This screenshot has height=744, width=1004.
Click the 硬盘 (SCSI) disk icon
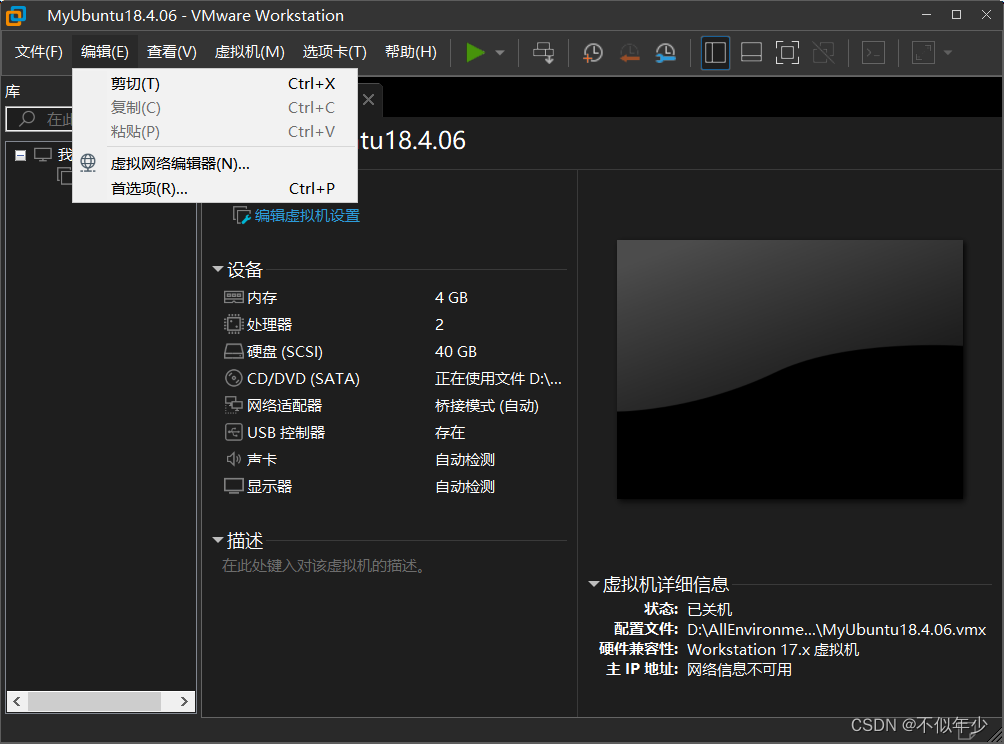tap(234, 352)
